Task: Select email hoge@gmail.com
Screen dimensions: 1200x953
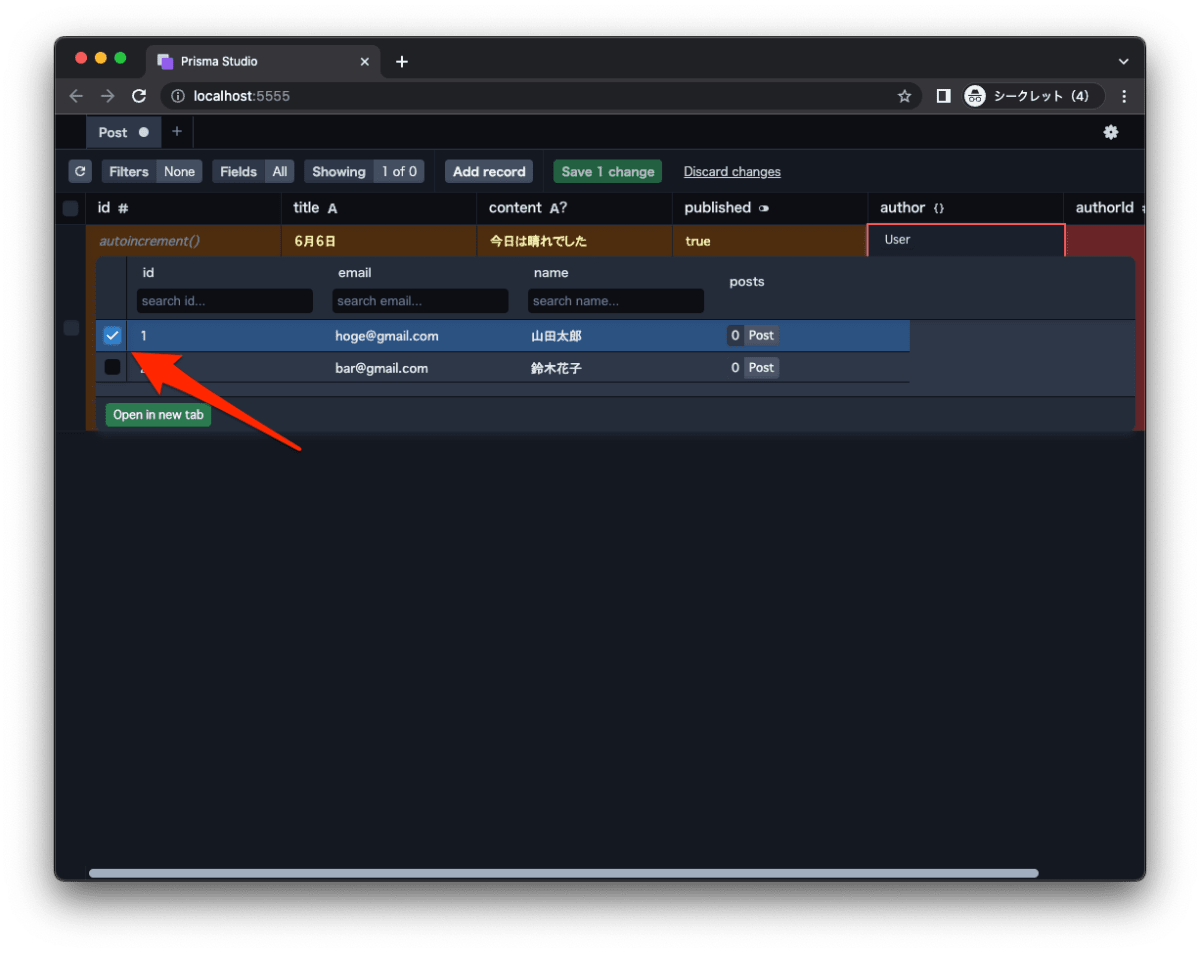Action: point(386,336)
